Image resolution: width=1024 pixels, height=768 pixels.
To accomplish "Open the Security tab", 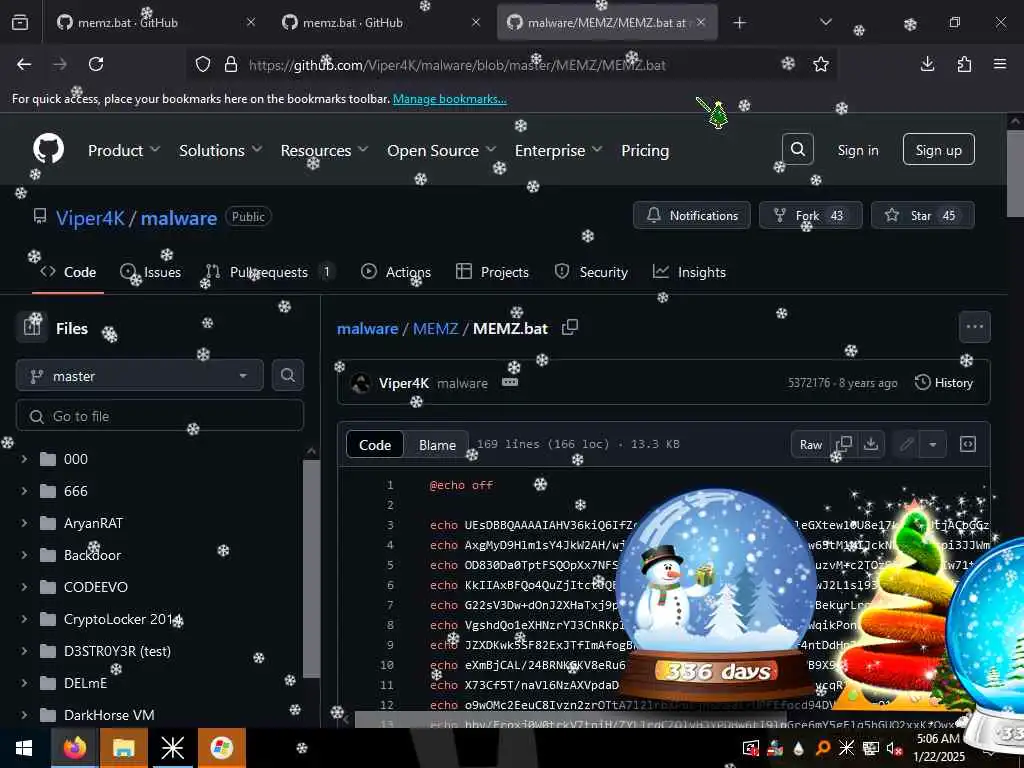I will (591, 272).
